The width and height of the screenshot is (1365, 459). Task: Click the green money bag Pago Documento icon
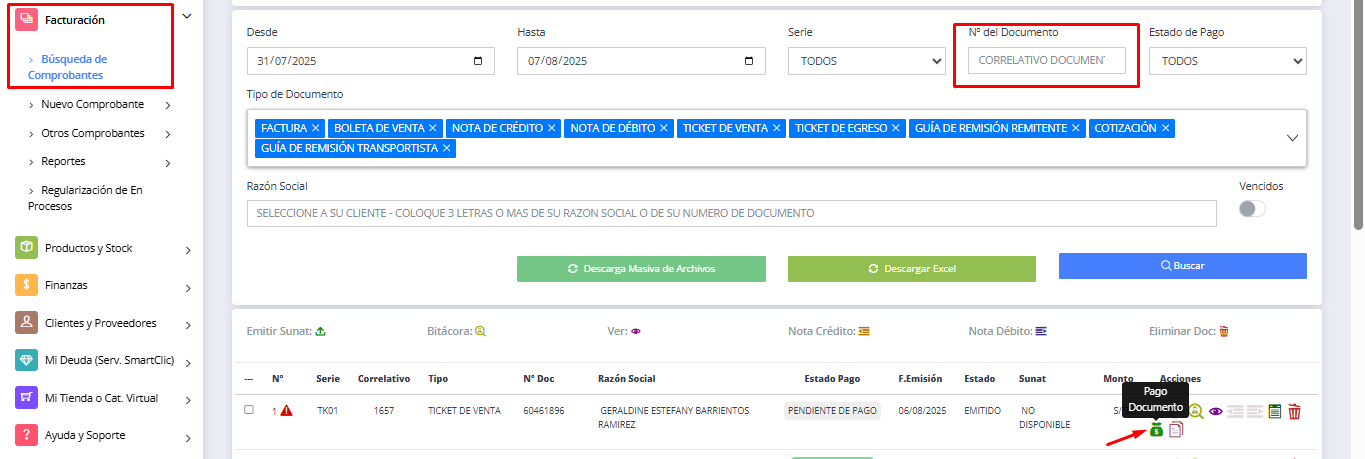1156,430
